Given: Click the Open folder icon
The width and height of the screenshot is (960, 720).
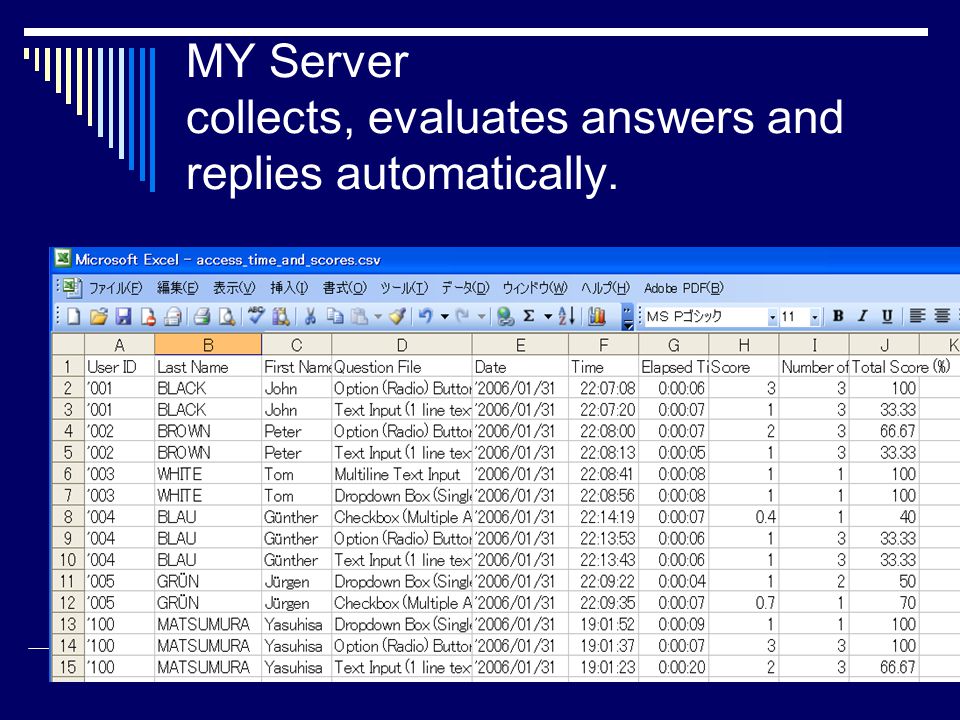Looking at the screenshot, I should (98, 317).
